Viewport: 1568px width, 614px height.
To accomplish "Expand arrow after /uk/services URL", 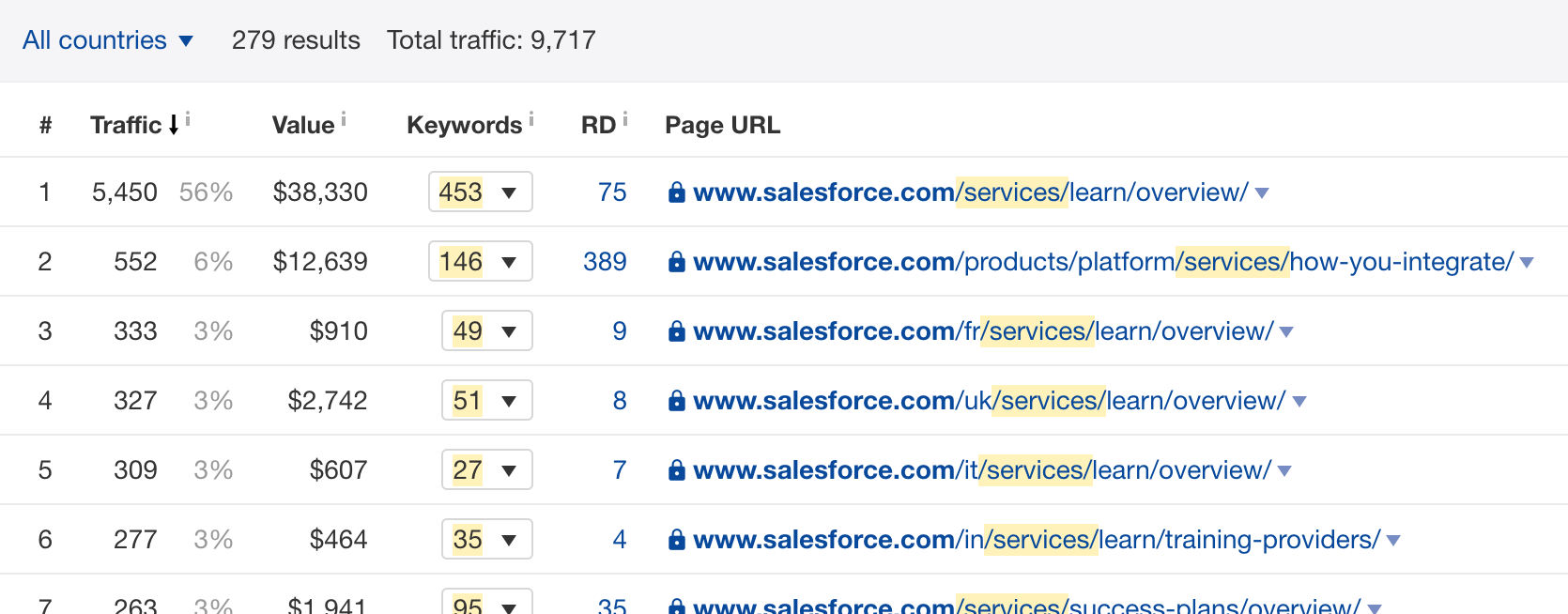I will point(1299,402).
